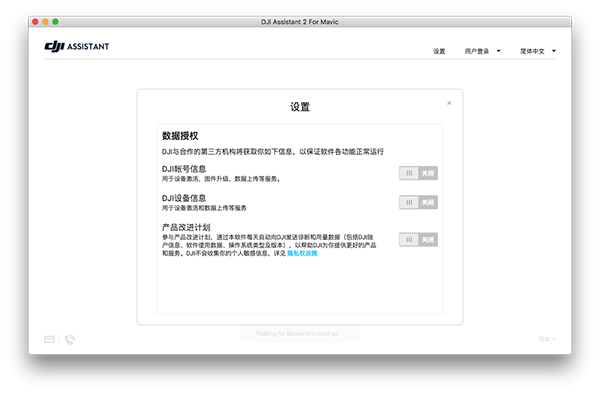Click the macOS red close window button
This screenshot has height=395, width=600.
(x=35, y=22)
